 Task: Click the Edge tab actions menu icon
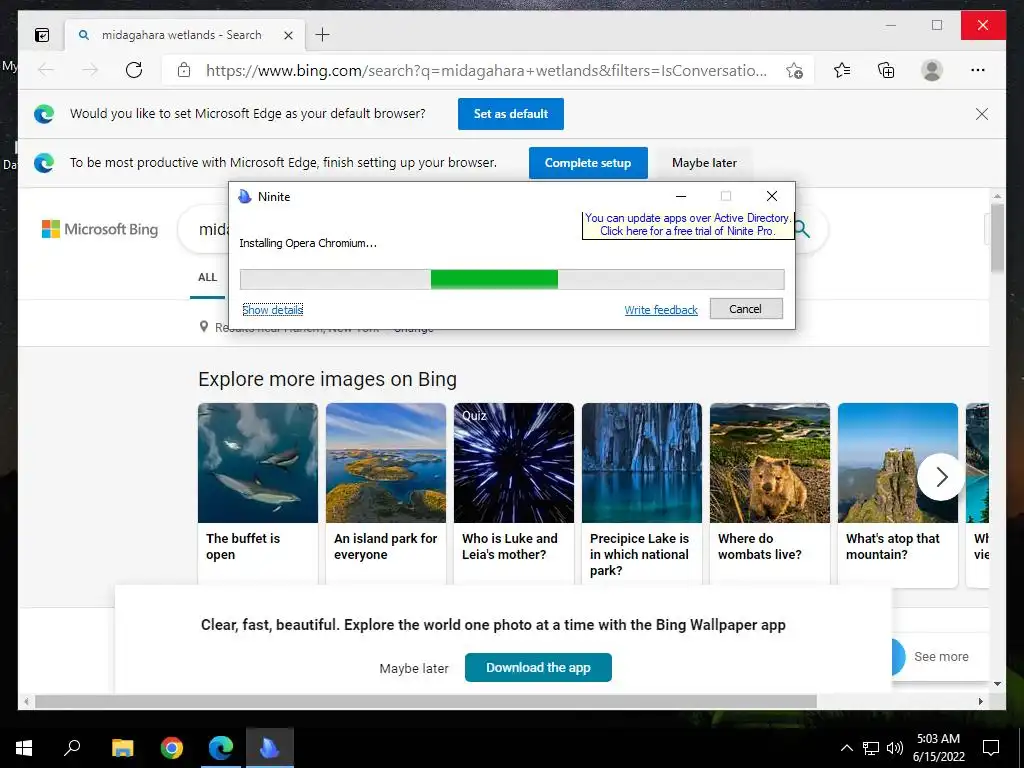(x=42, y=35)
